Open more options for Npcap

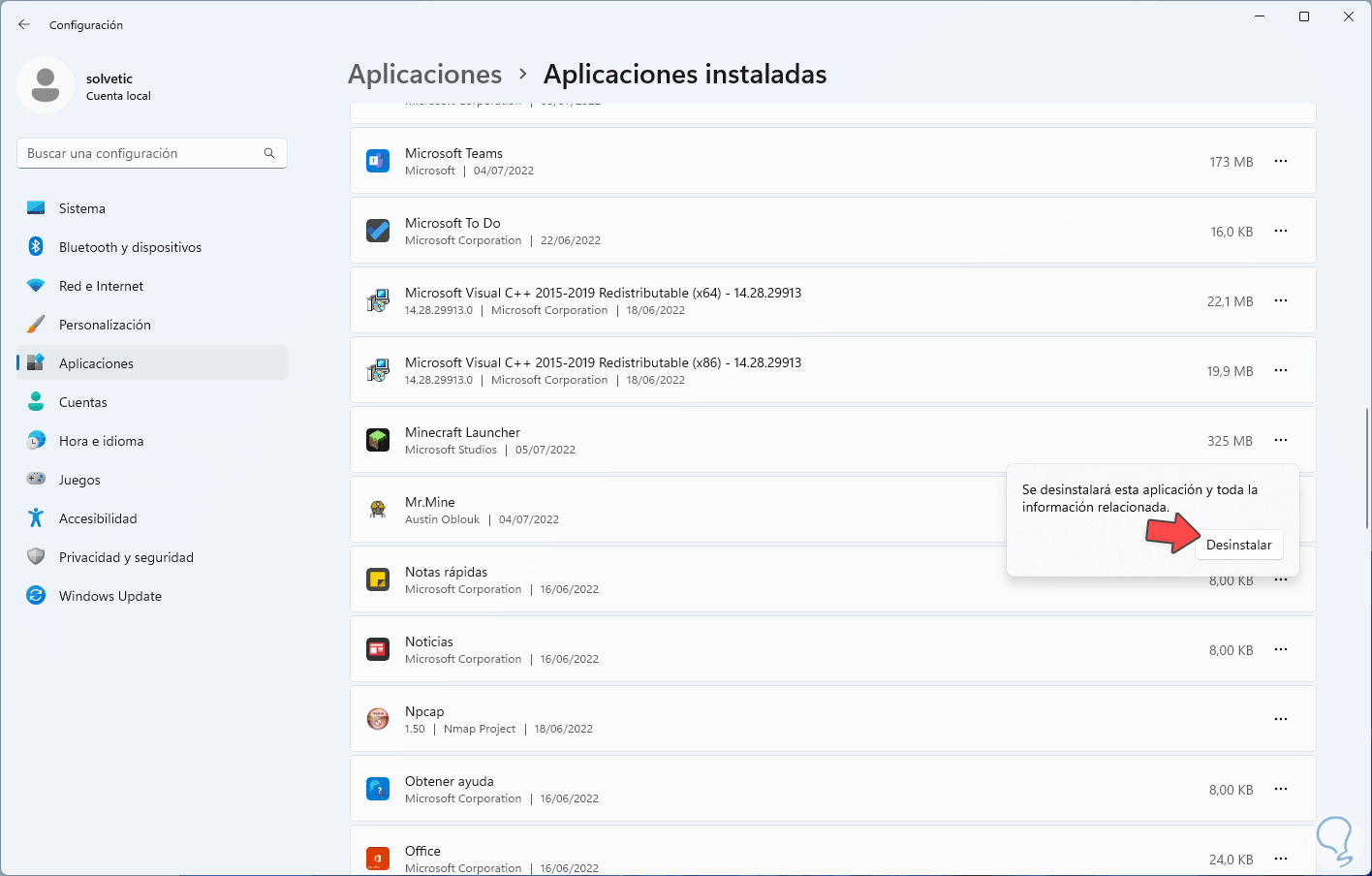tap(1281, 719)
